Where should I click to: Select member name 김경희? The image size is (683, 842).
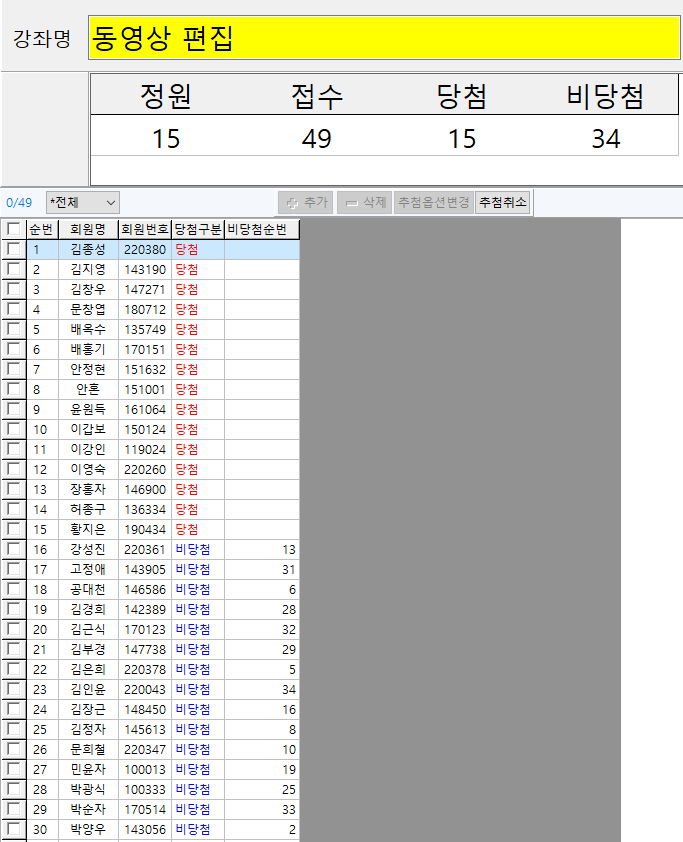88,609
